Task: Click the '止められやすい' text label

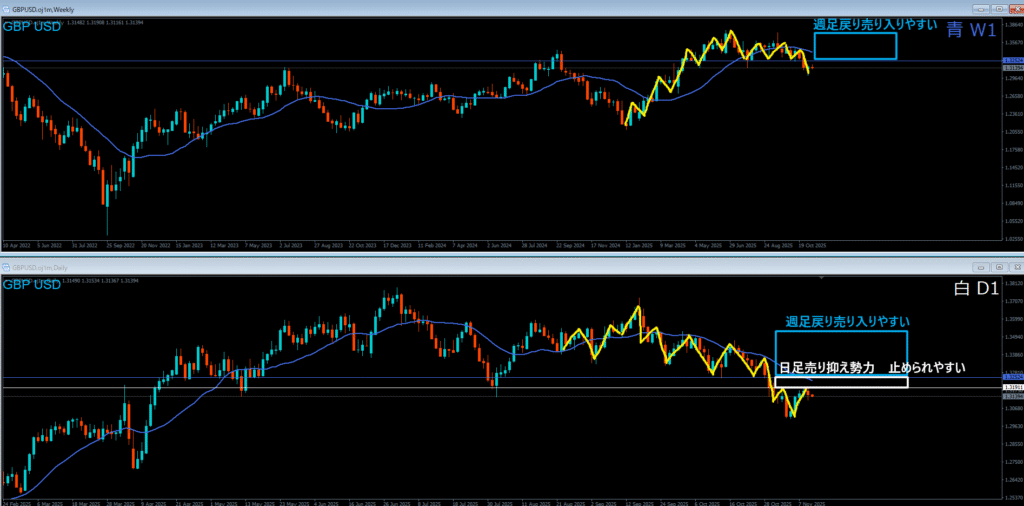Action: (927, 368)
